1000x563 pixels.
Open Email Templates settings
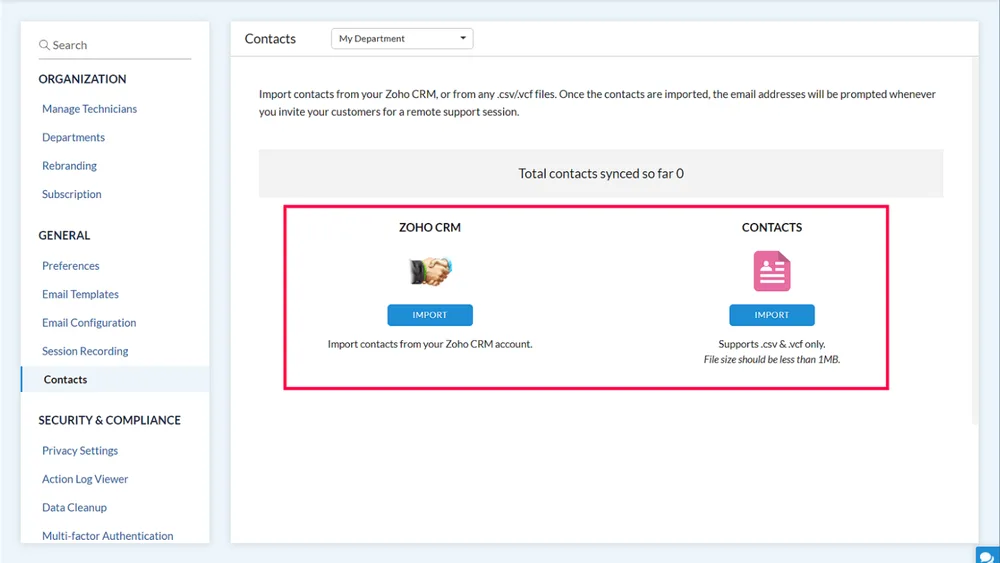coord(80,294)
